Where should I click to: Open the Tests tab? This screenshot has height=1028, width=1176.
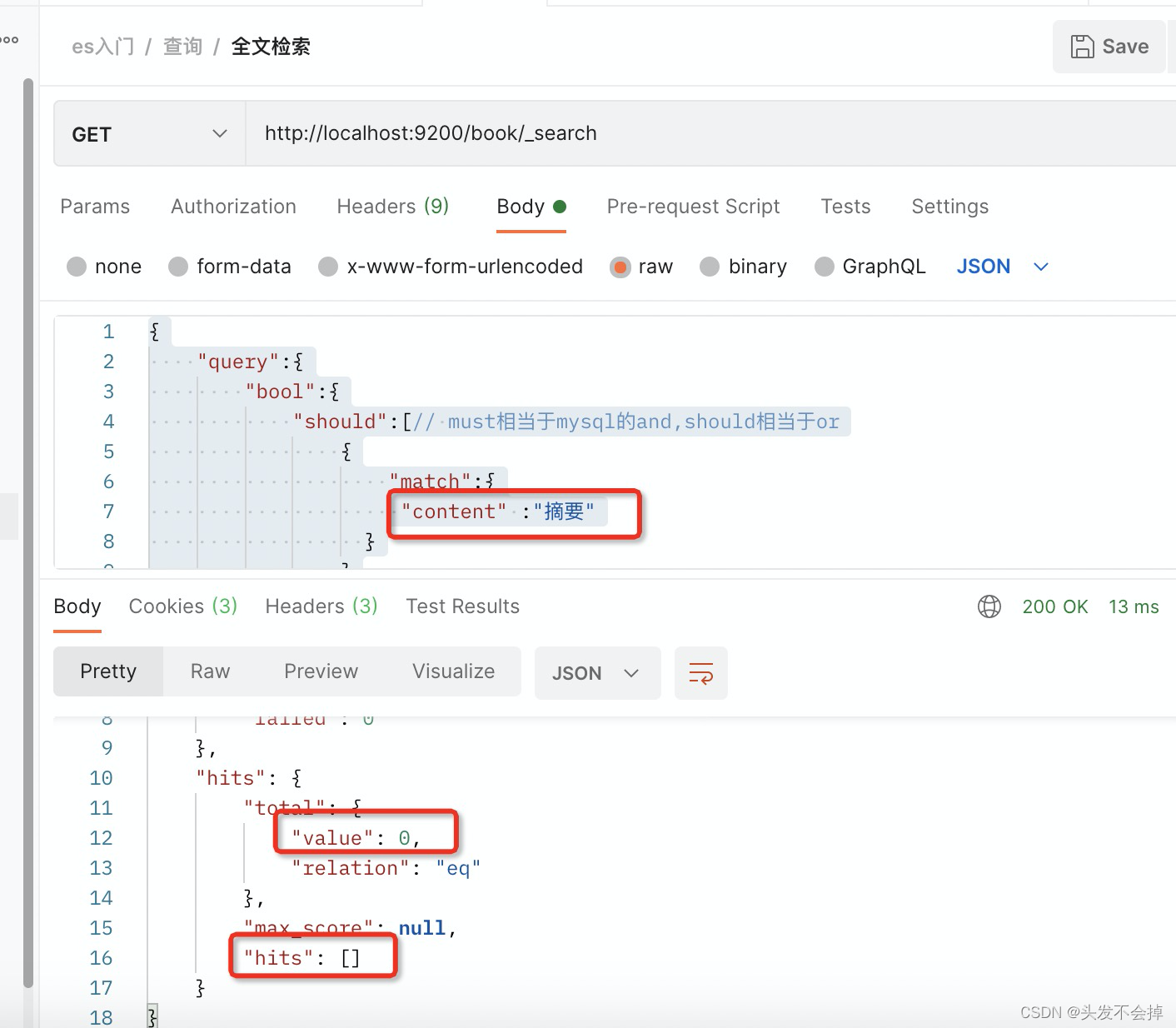[845, 207]
